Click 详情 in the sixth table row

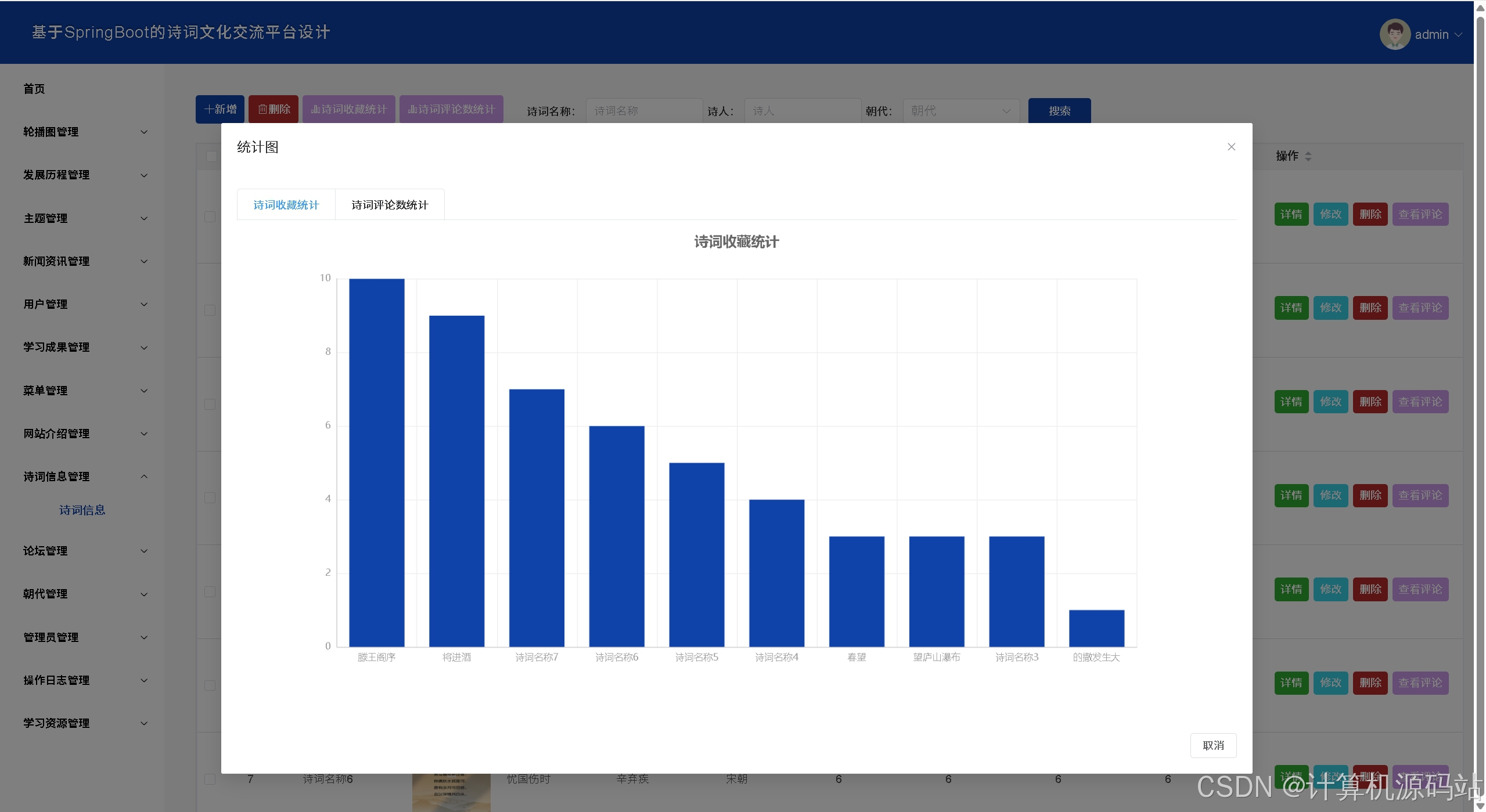click(x=1291, y=683)
